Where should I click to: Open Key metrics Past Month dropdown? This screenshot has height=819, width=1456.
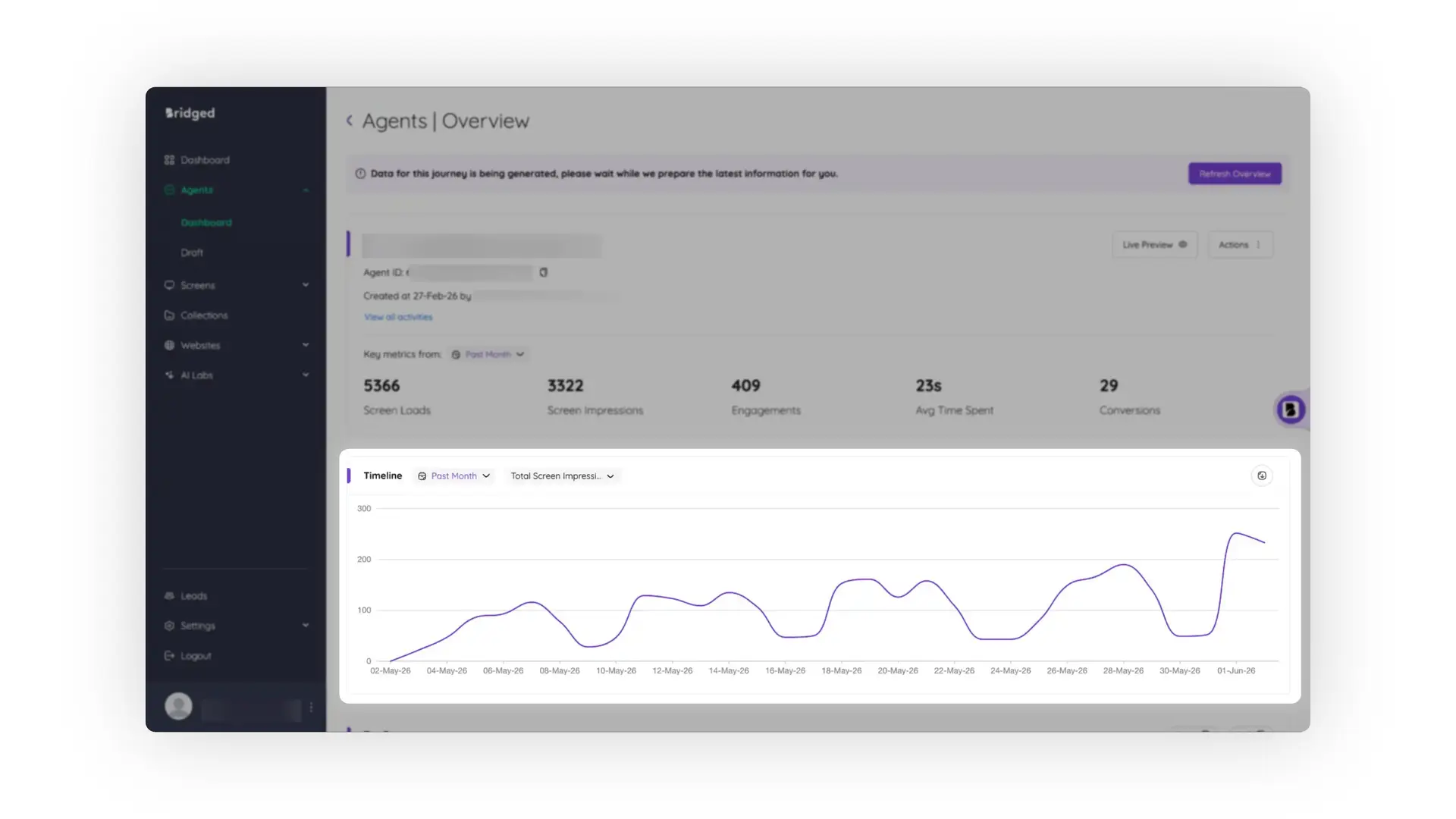click(x=488, y=354)
